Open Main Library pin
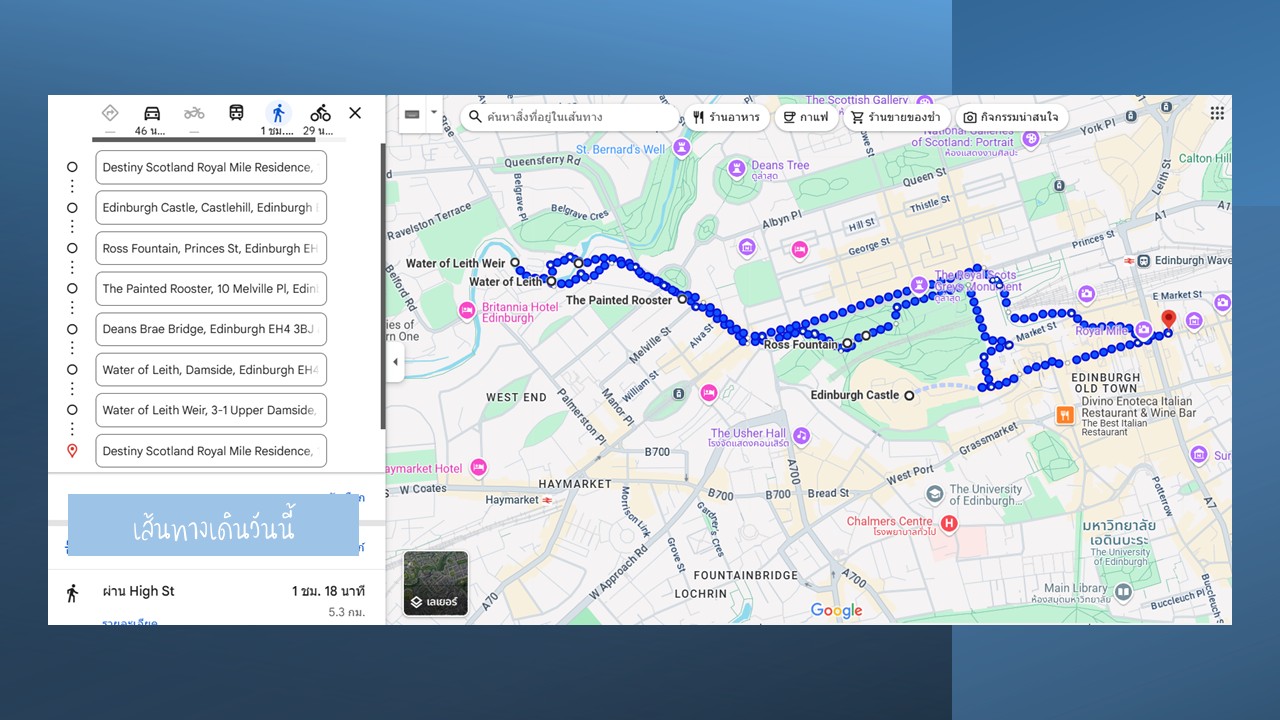This screenshot has height=720, width=1280. [x=1123, y=592]
